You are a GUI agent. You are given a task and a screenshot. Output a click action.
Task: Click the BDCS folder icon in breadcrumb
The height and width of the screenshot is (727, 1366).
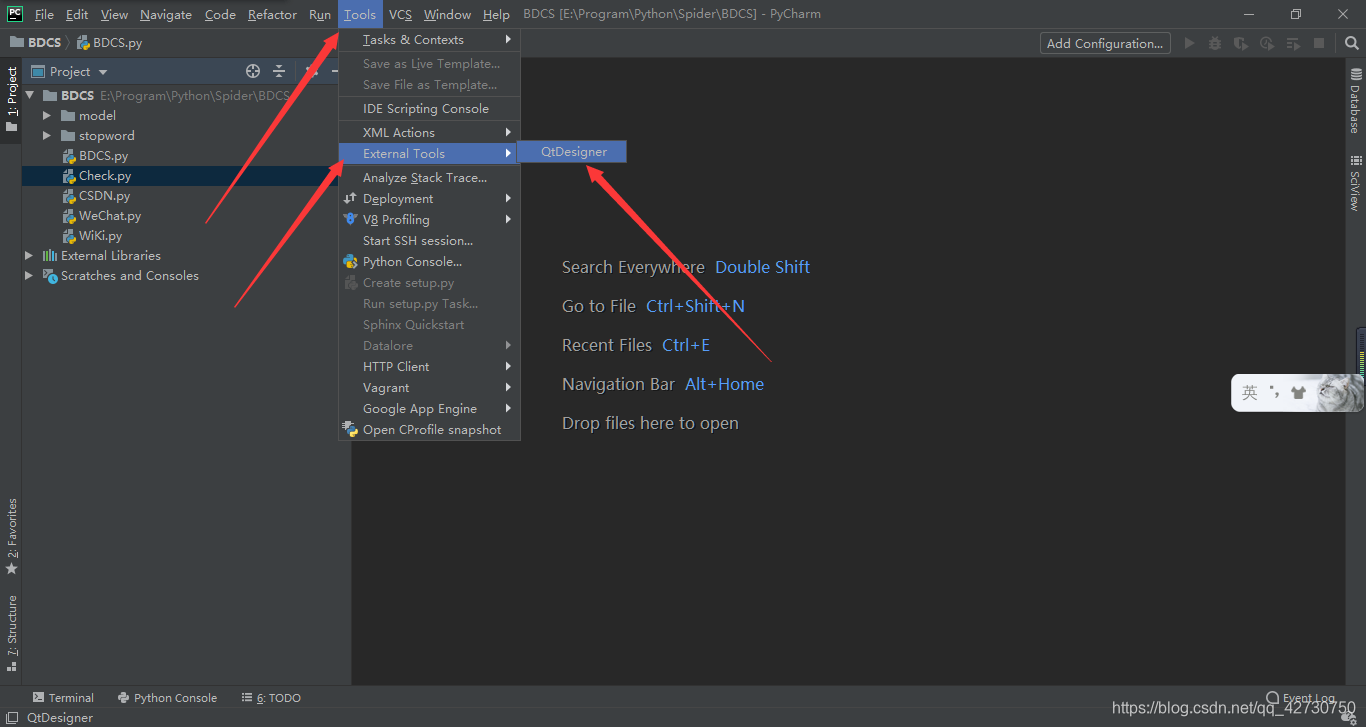pos(17,43)
